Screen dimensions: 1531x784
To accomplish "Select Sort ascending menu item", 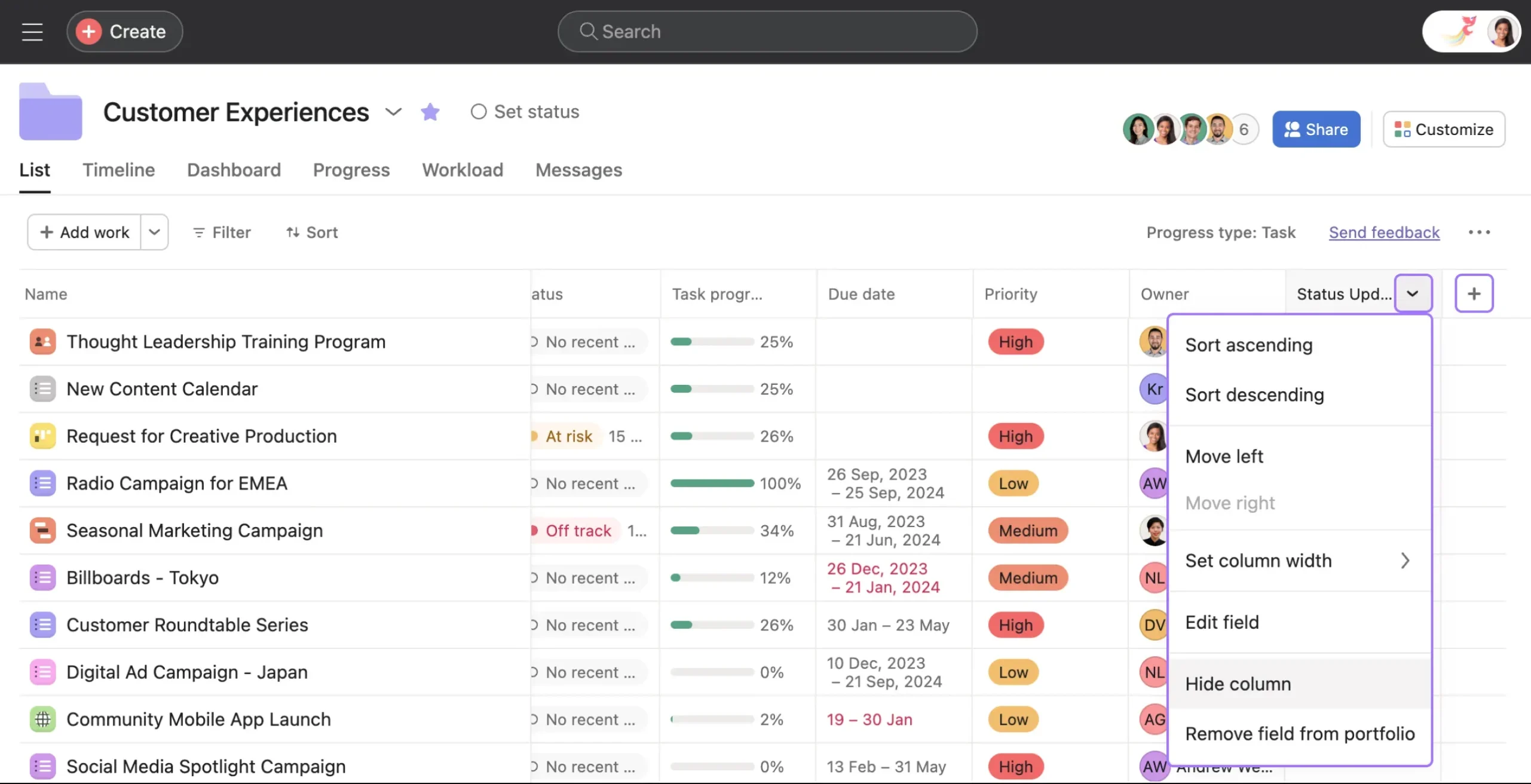I will click(1299, 345).
